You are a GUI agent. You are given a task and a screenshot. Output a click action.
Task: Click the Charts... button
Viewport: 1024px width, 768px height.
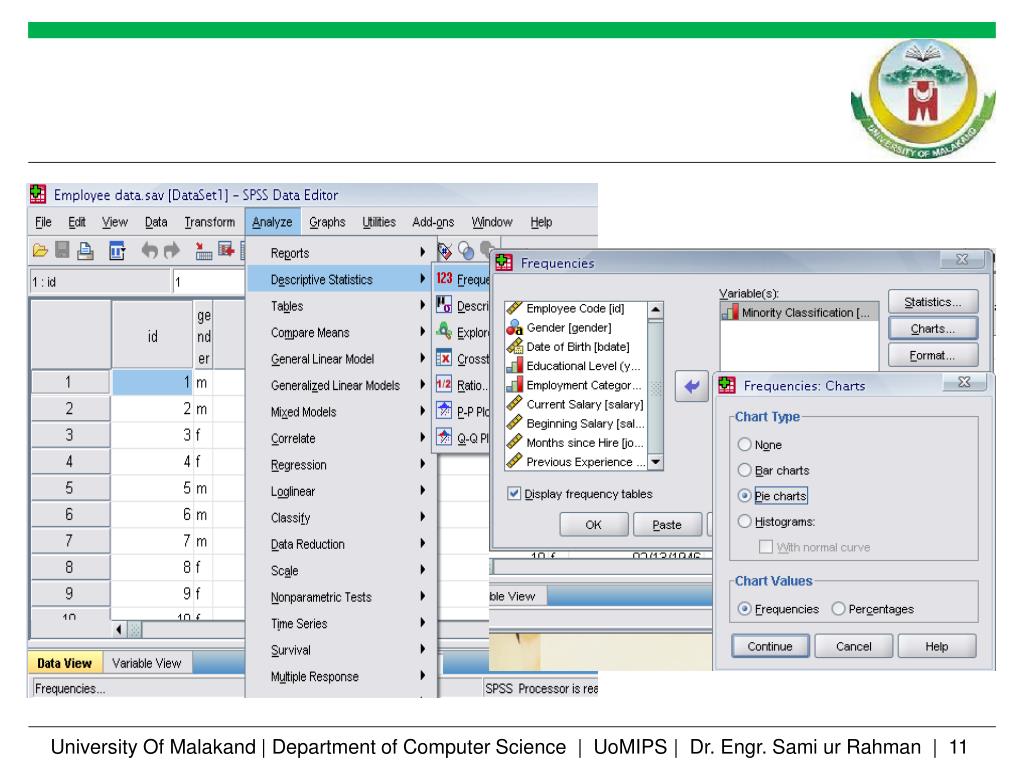(x=933, y=328)
